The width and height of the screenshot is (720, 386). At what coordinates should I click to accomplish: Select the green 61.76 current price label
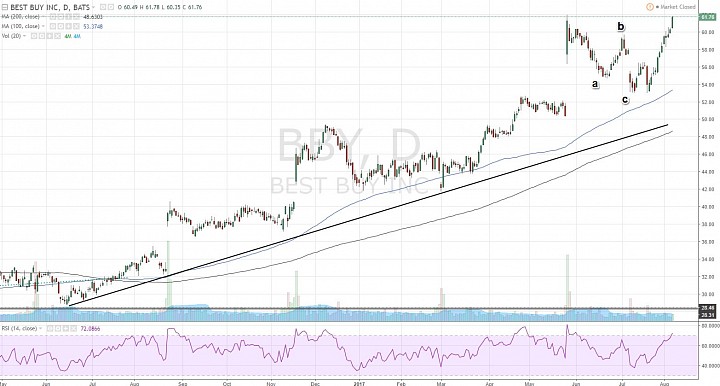[706, 17]
